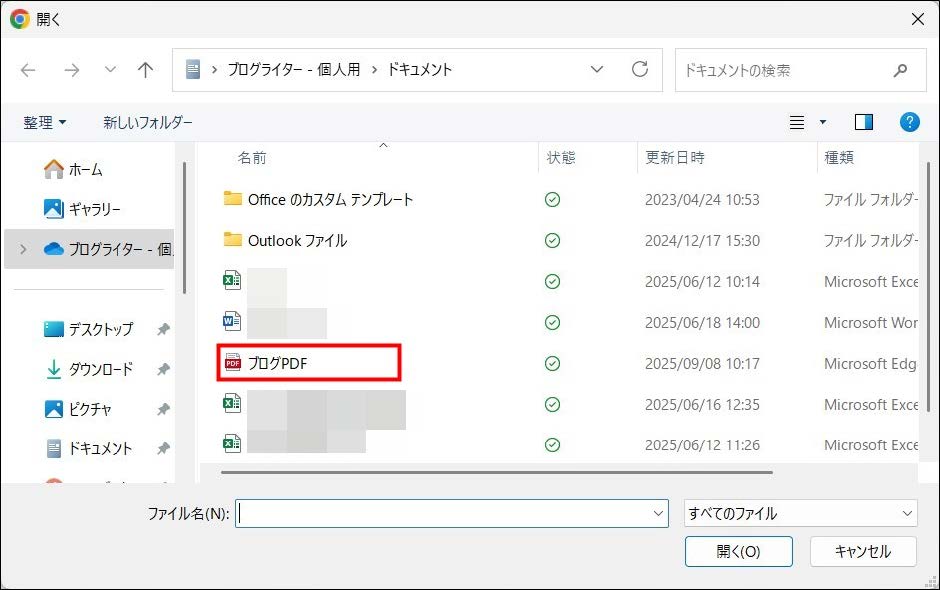Click the Help question mark icon

(909, 122)
